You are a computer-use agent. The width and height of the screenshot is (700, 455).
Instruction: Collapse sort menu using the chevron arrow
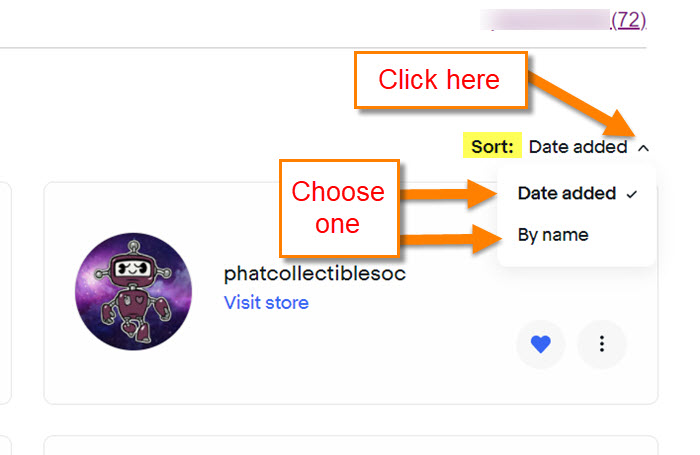643,148
